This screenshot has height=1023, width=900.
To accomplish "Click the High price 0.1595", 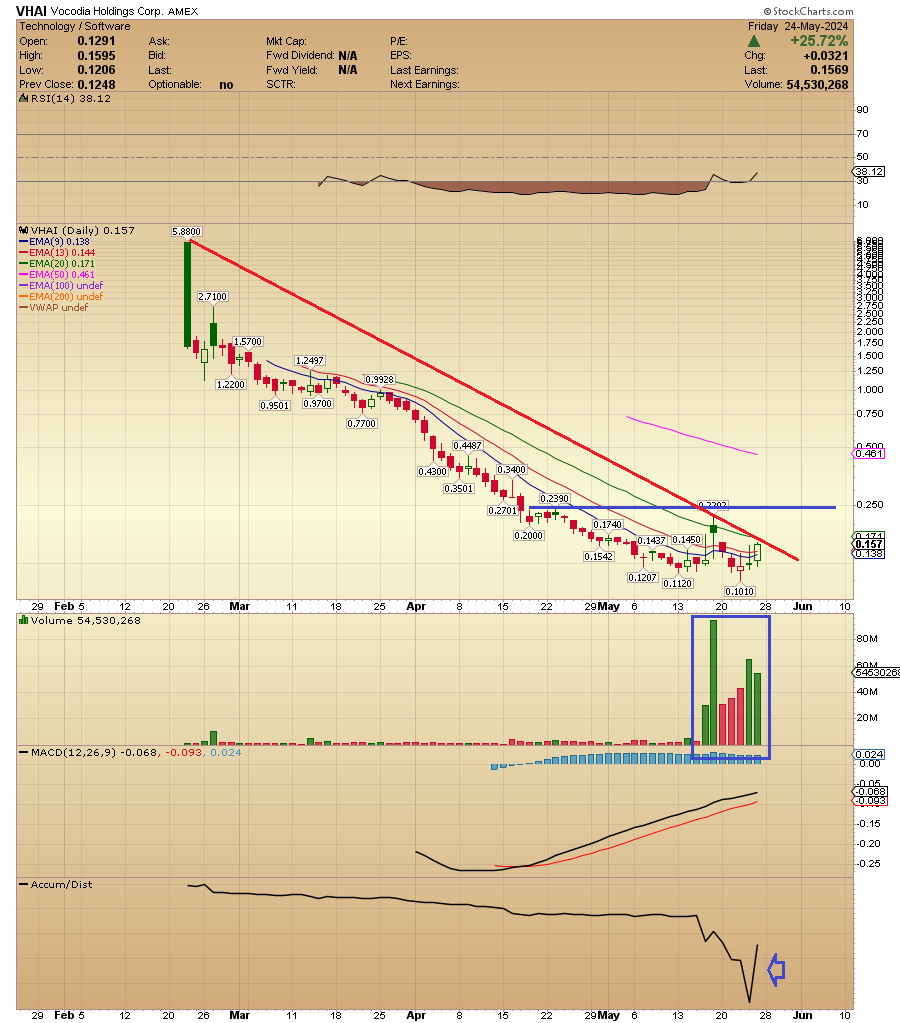I will click(x=97, y=55).
